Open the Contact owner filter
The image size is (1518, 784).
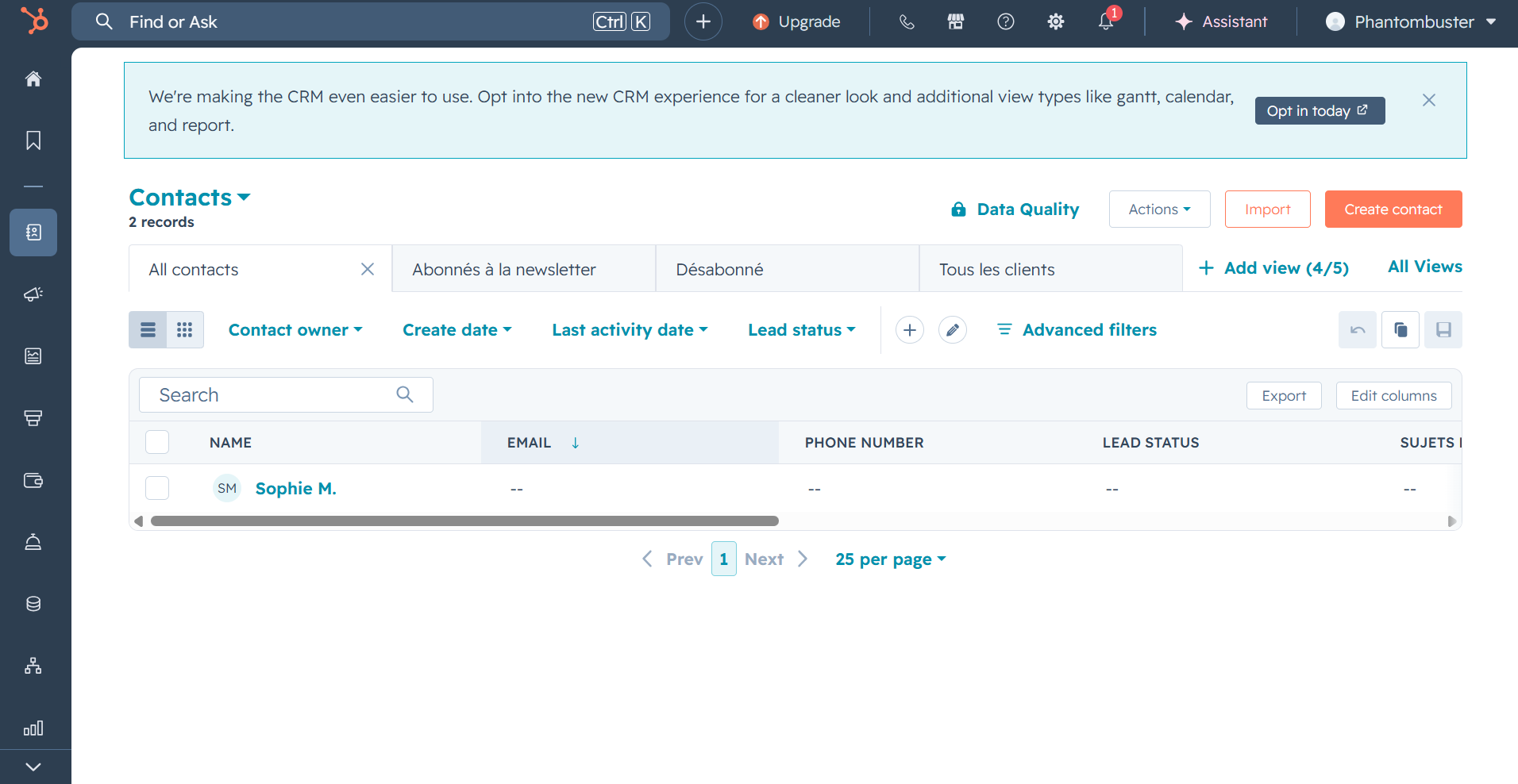pos(295,330)
